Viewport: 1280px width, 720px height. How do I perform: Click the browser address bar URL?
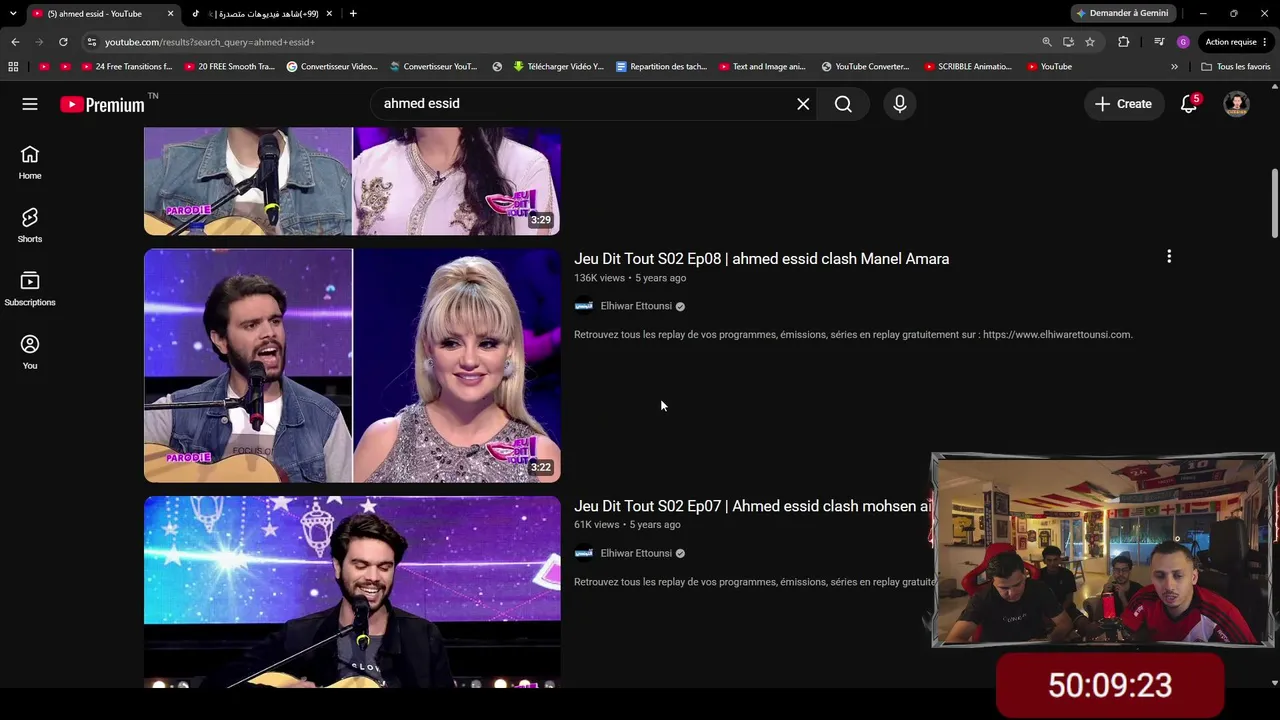(210, 42)
